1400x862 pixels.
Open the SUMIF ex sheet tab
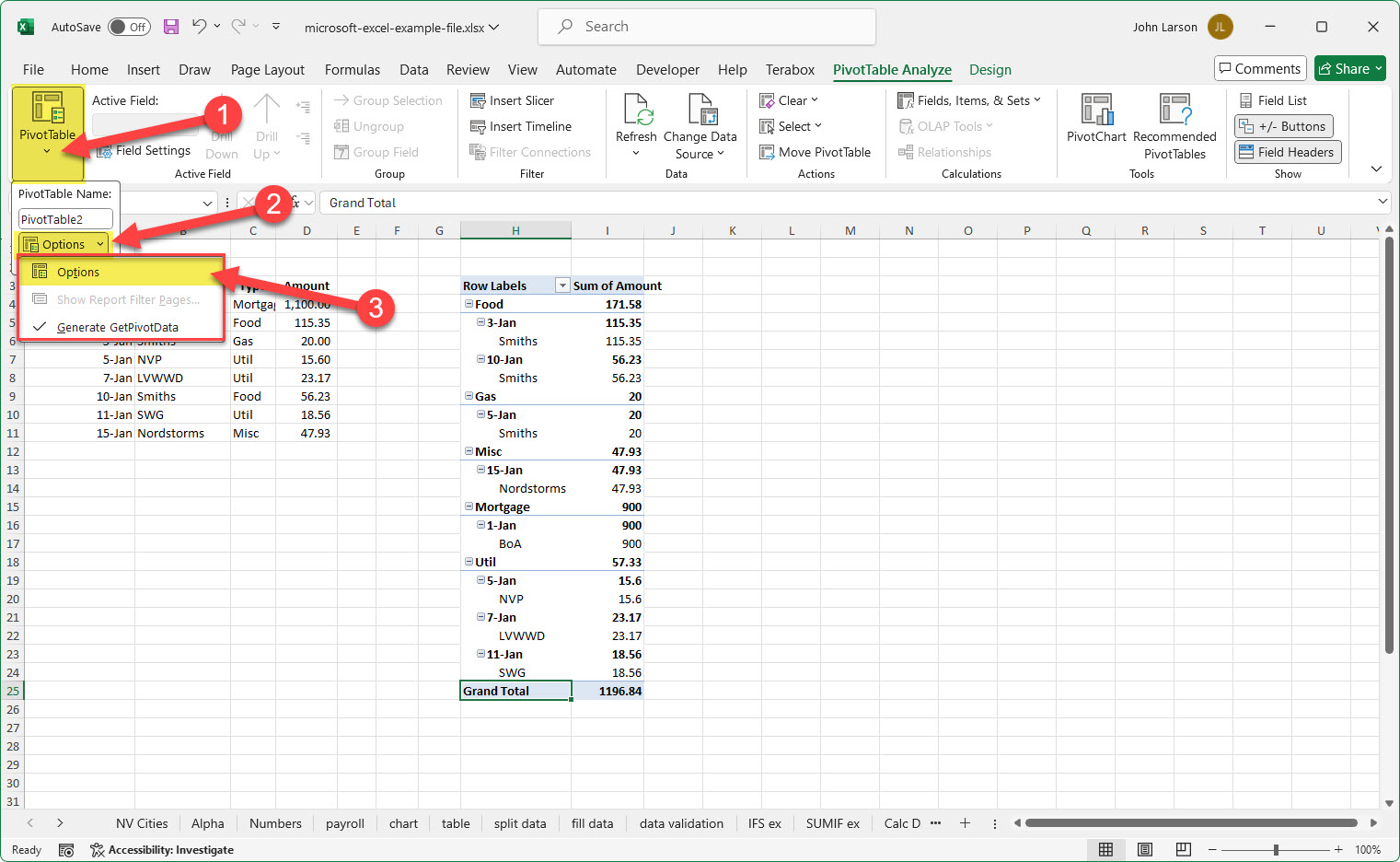pyautogui.click(x=832, y=822)
